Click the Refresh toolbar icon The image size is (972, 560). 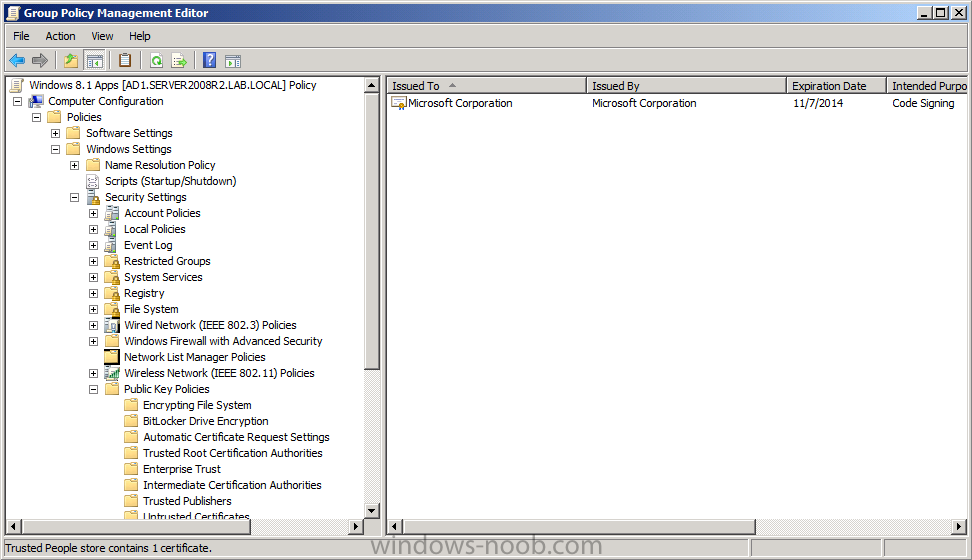pyautogui.click(x=156, y=61)
